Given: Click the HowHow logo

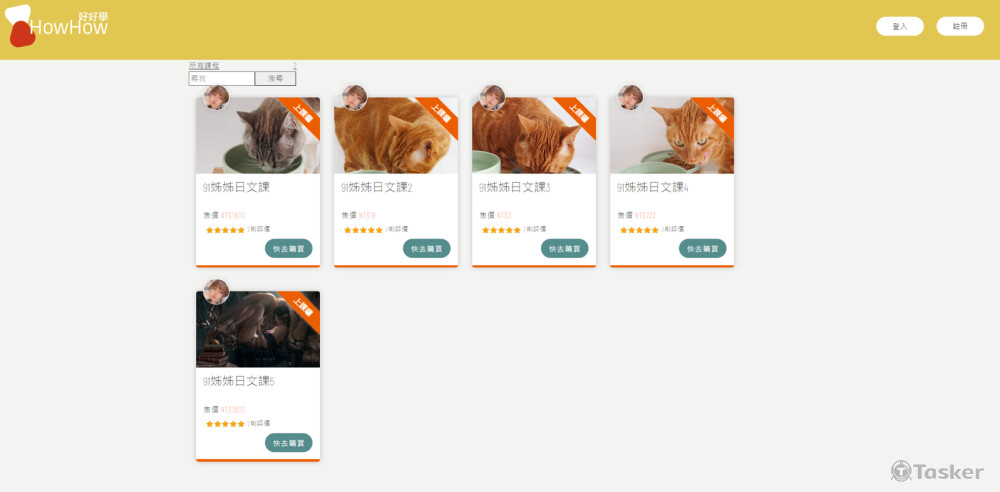Looking at the screenshot, I should click(56, 25).
